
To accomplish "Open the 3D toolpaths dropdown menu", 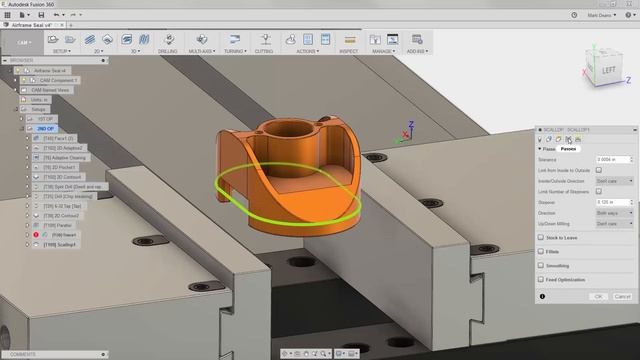I will coord(136,51).
